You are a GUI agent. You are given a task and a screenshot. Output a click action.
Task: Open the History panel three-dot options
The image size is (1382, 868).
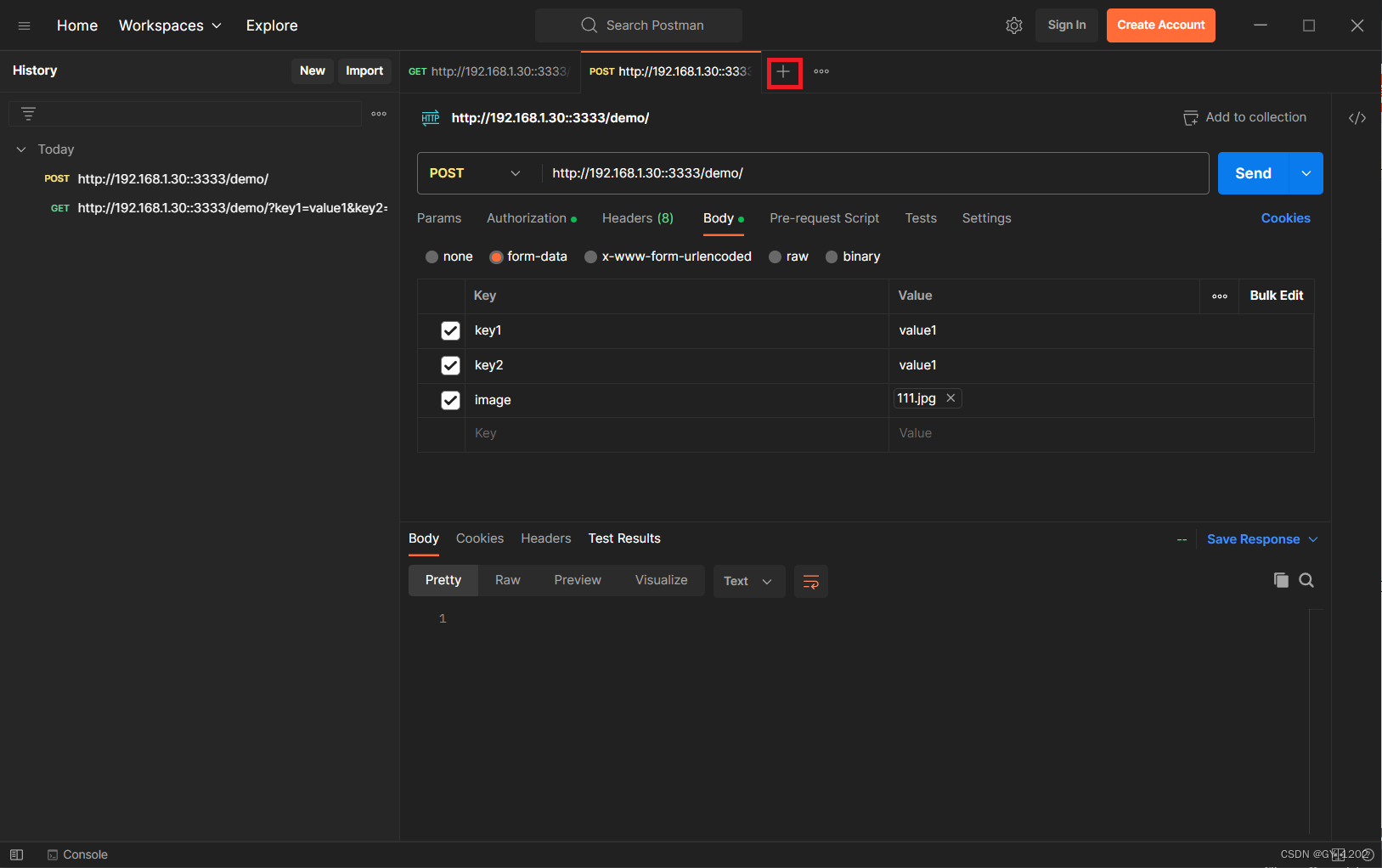[x=379, y=114]
